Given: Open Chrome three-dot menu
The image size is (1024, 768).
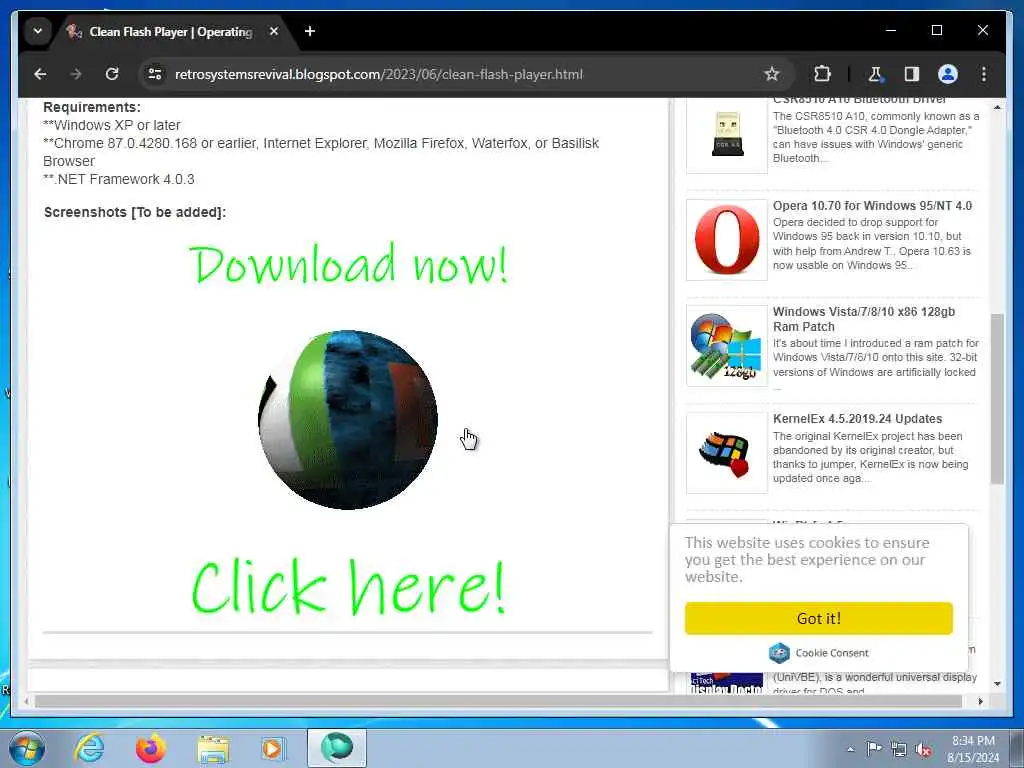Looking at the screenshot, I should (x=984, y=74).
